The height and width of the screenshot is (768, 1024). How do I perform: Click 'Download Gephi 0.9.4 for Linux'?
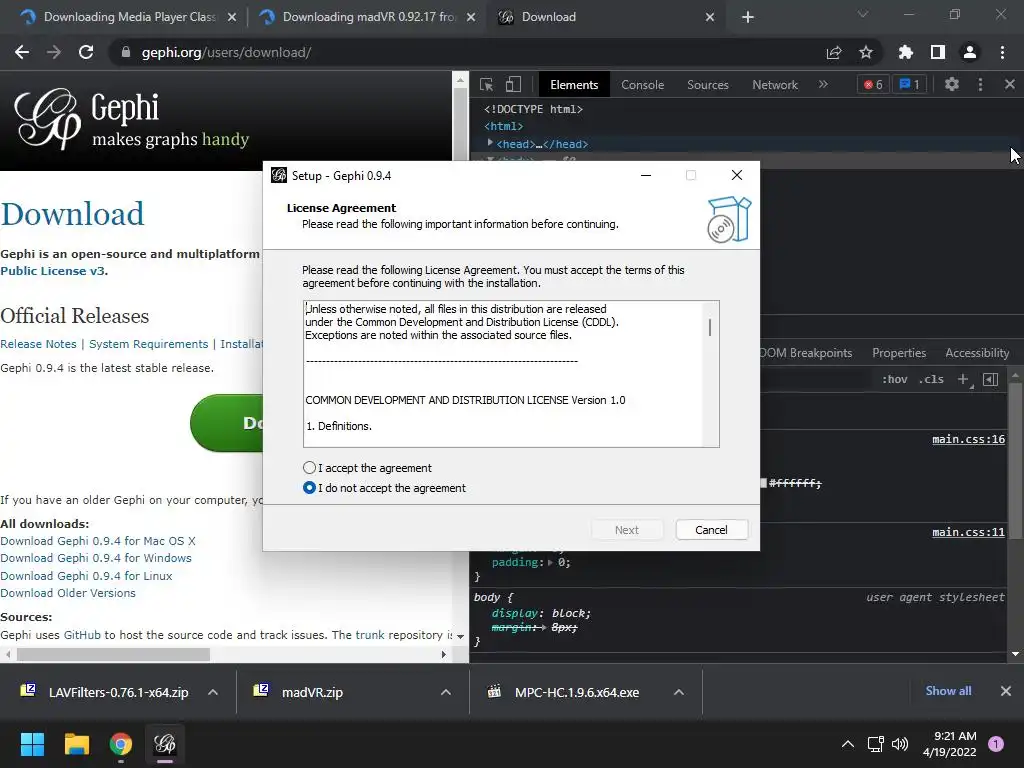point(86,575)
